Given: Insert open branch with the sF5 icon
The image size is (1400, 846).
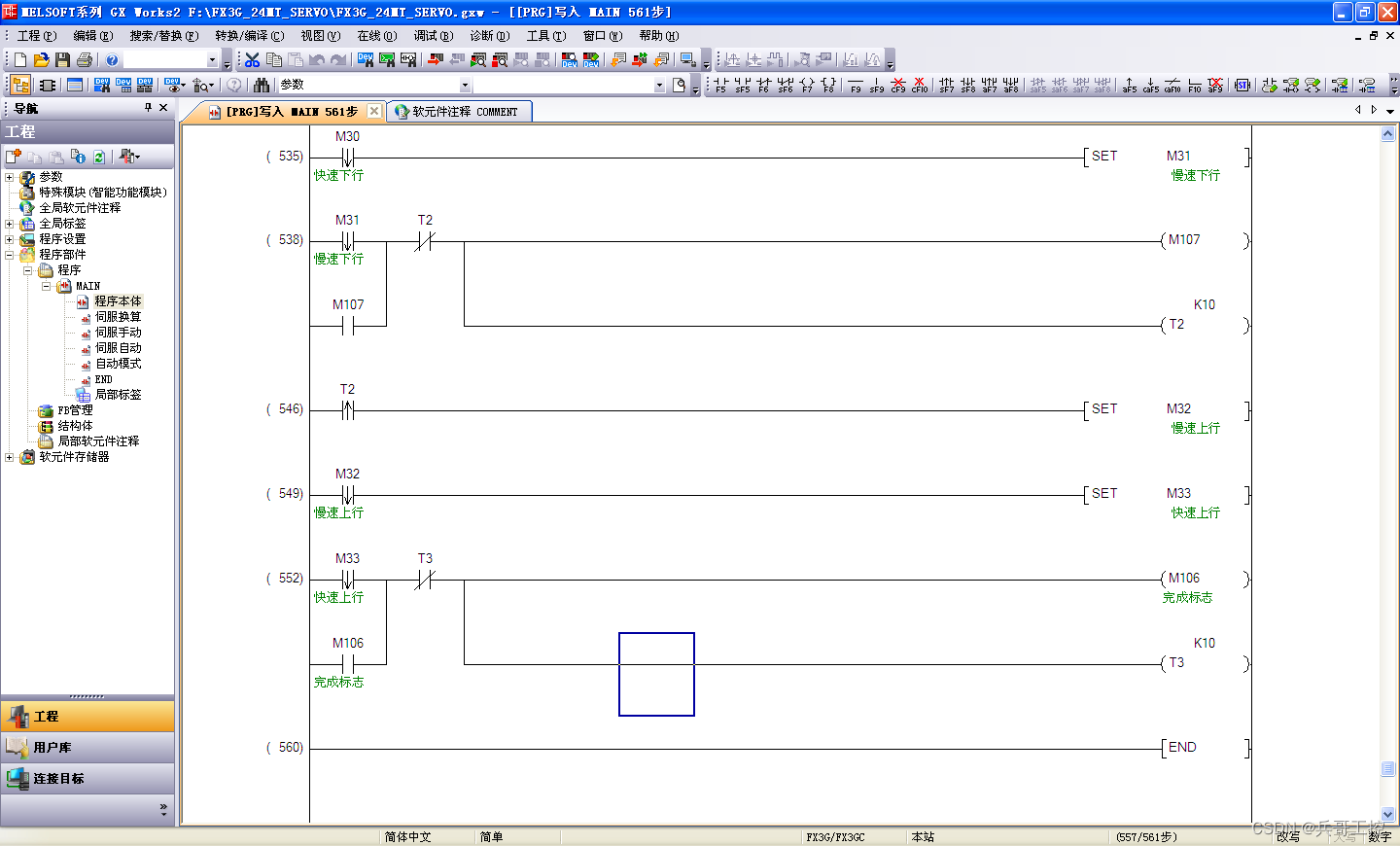Looking at the screenshot, I should pyautogui.click(x=743, y=85).
